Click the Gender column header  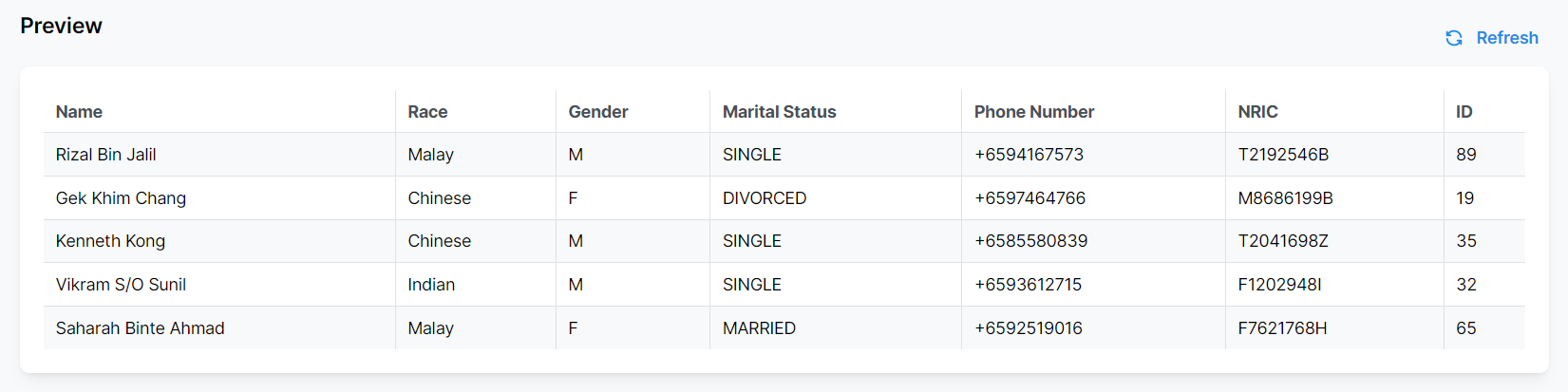(598, 112)
